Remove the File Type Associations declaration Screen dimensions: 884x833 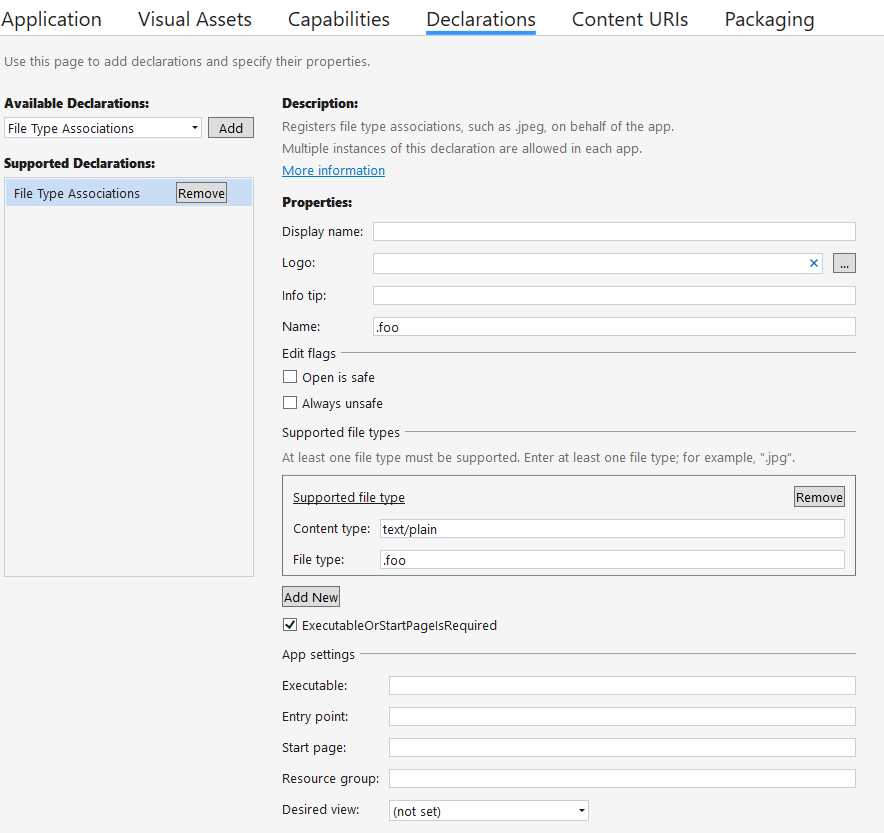(x=200, y=193)
